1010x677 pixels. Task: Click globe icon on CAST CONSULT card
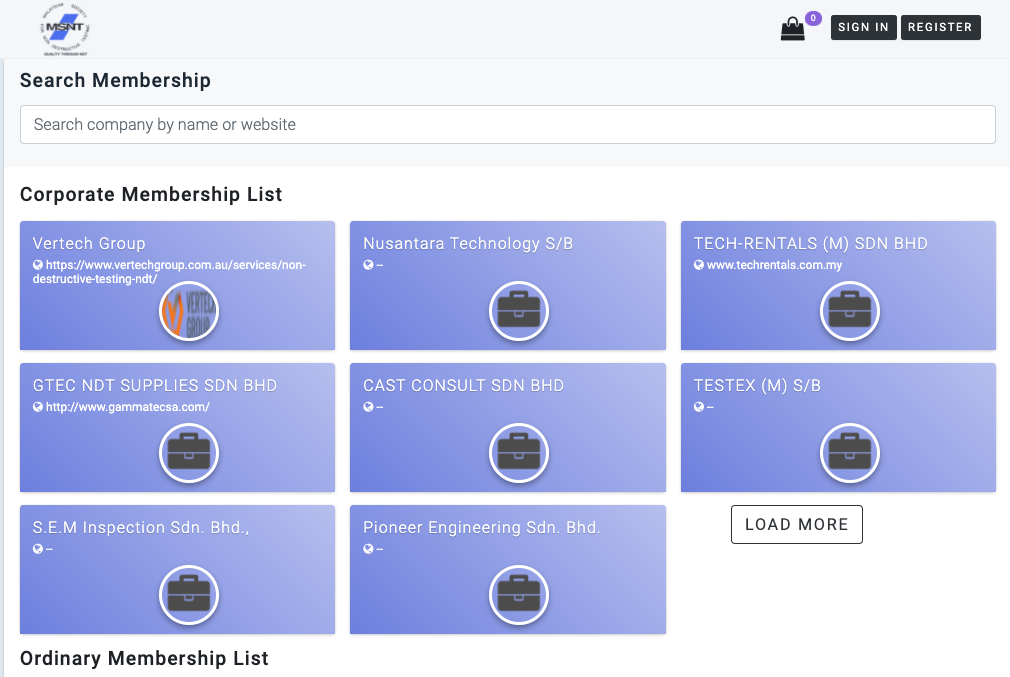pos(368,407)
